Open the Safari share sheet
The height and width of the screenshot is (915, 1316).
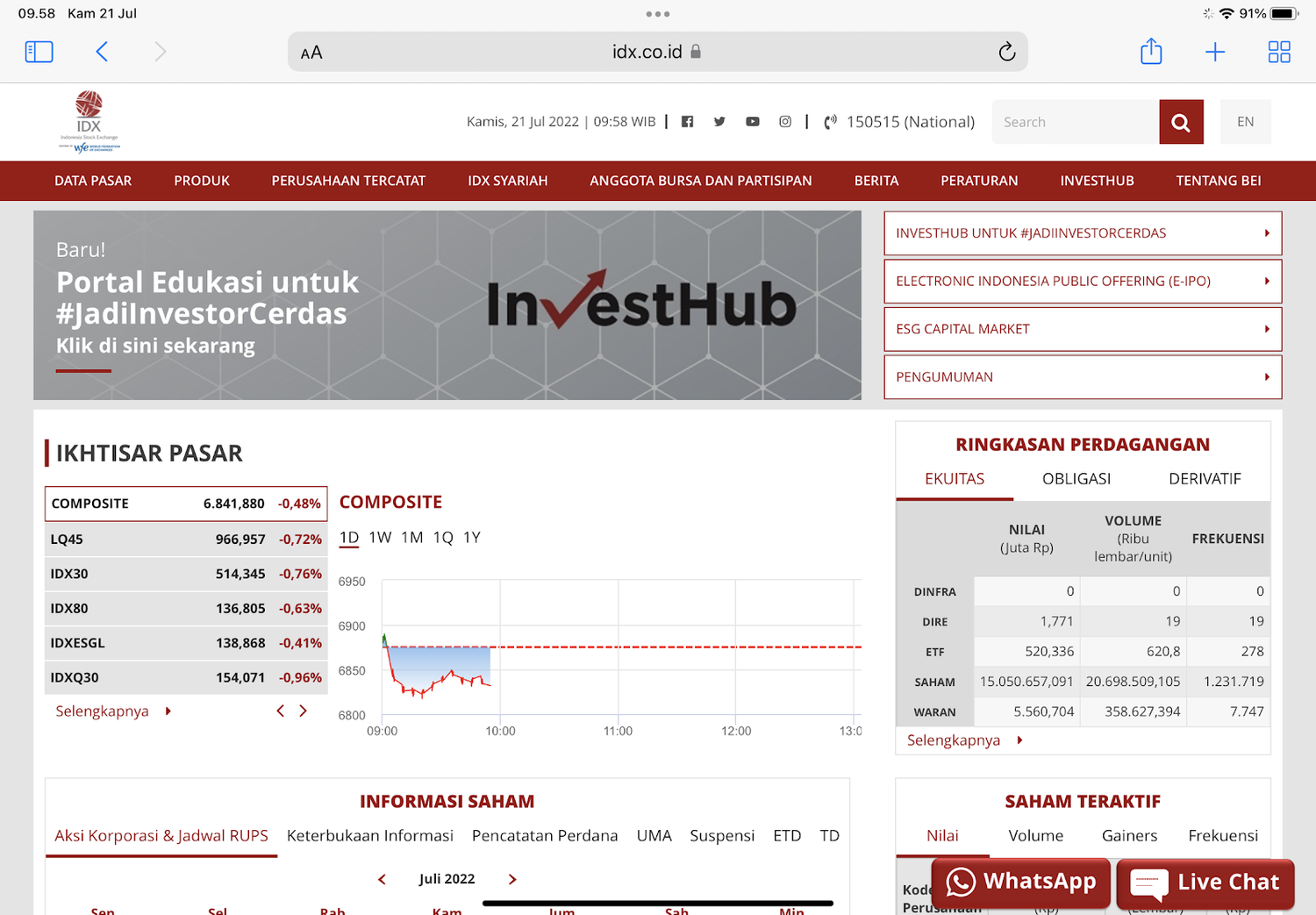pyautogui.click(x=1151, y=51)
